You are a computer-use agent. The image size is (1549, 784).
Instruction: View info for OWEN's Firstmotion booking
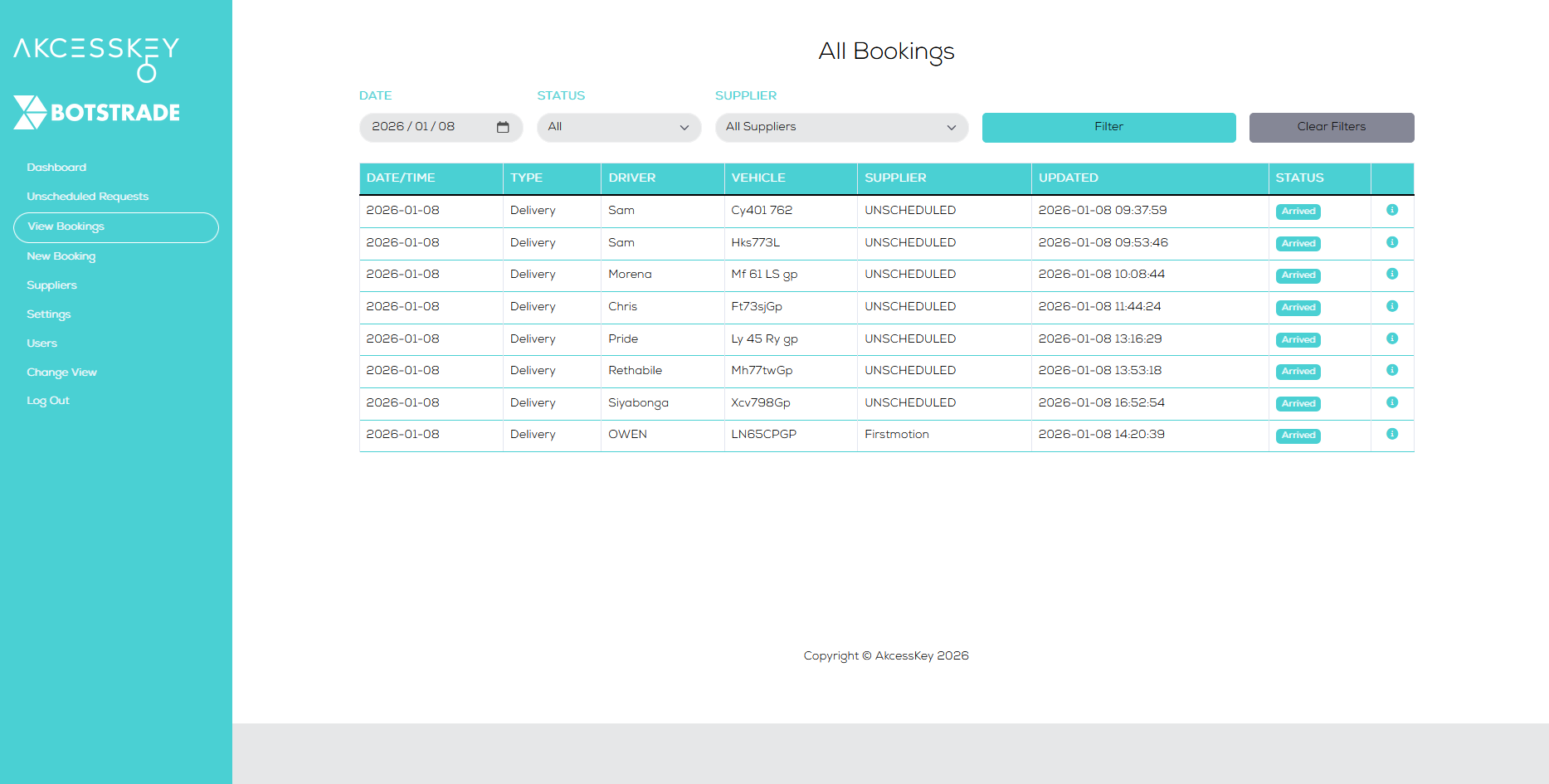pyautogui.click(x=1393, y=435)
